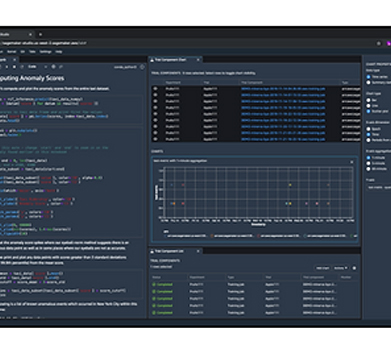The width and height of the screenshot is (391, 362).
Task: Click the git icon in notebook toolbar
Action: [61, 67]
